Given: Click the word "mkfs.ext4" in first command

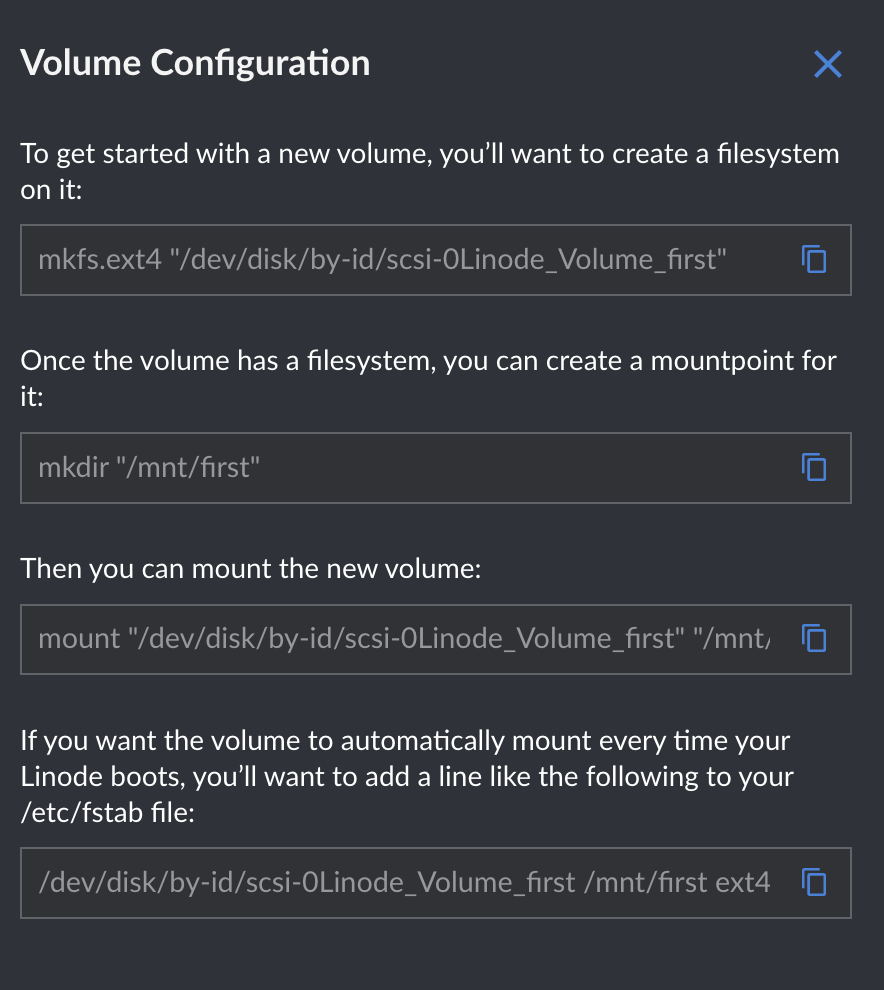Looking at the screenshot, I should (100, 259).
